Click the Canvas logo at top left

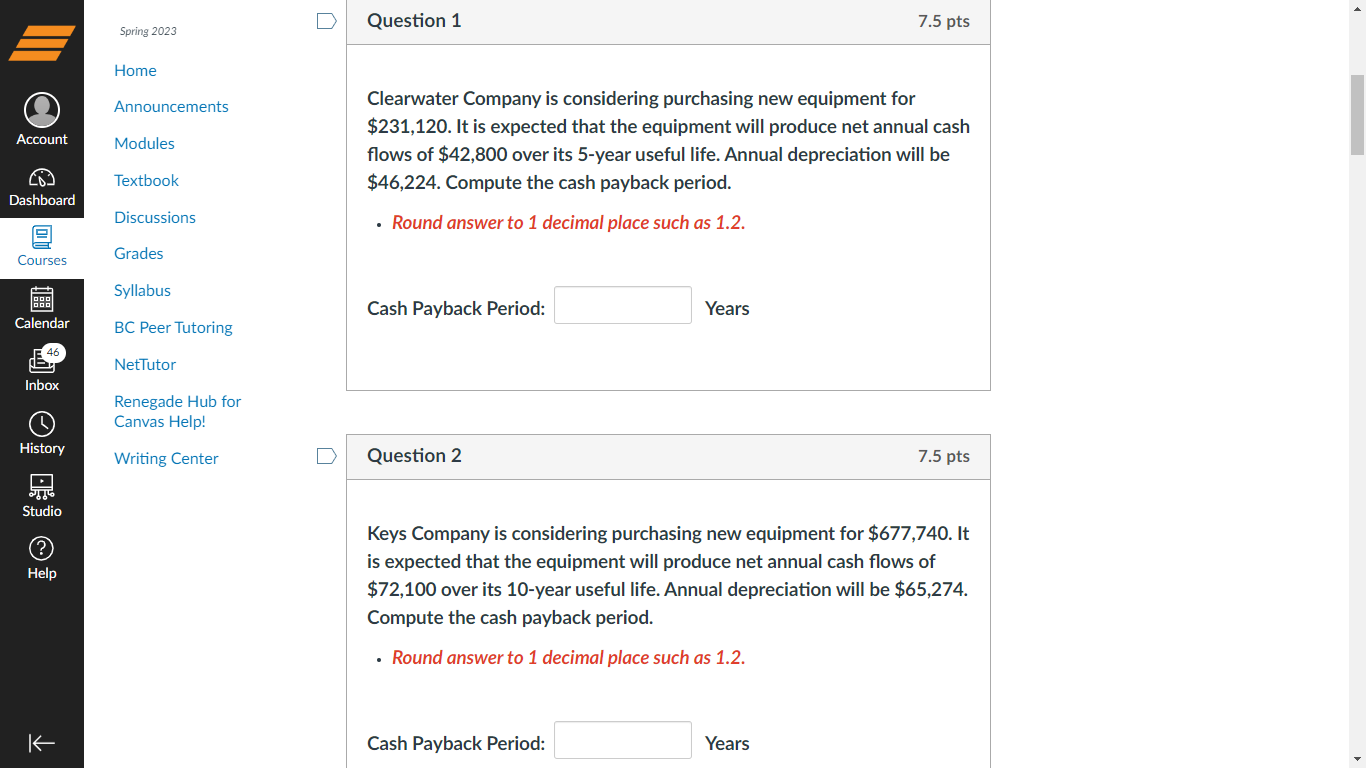(42, 42)
